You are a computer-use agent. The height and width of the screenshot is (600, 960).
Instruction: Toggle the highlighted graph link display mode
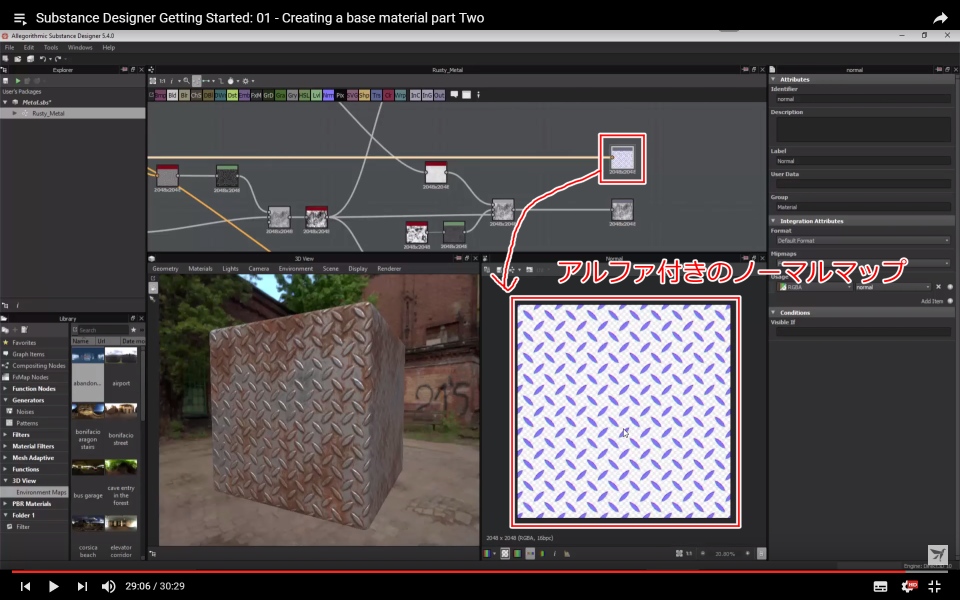pyautogui.click(x=197, y=81)
